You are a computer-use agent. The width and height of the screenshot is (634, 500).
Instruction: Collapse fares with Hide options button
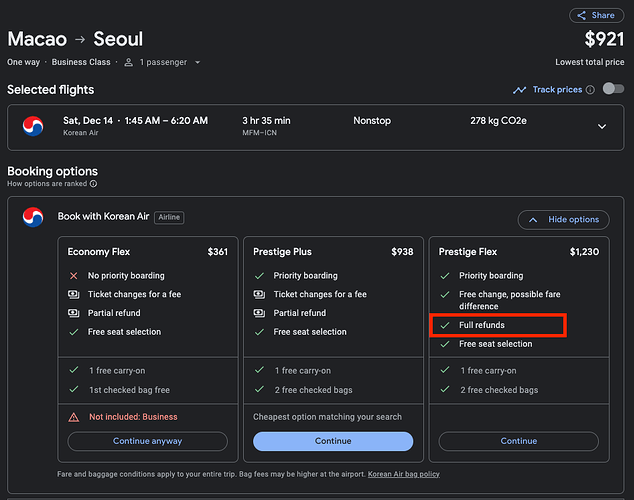click(563, 219)
